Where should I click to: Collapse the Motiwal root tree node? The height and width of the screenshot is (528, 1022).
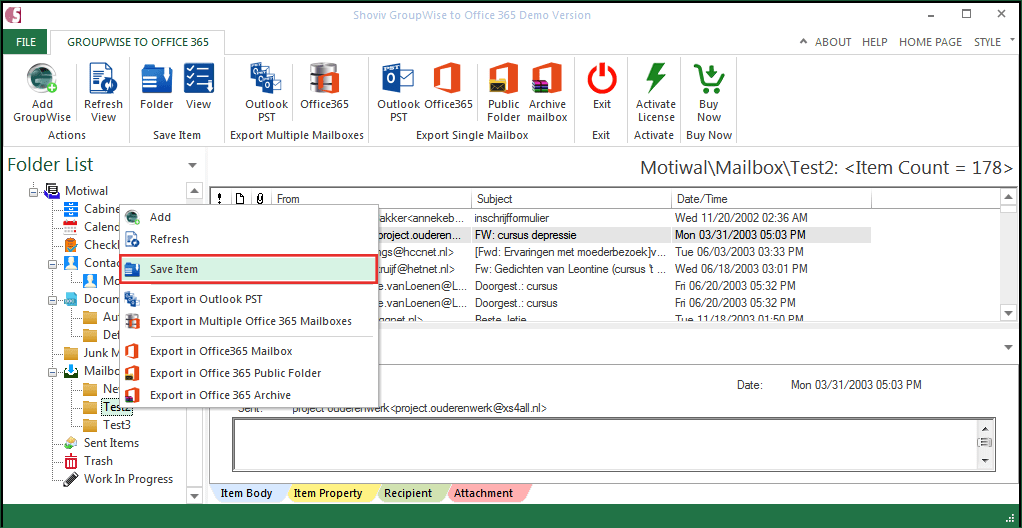pyautogui.click(x=33, y=191)
